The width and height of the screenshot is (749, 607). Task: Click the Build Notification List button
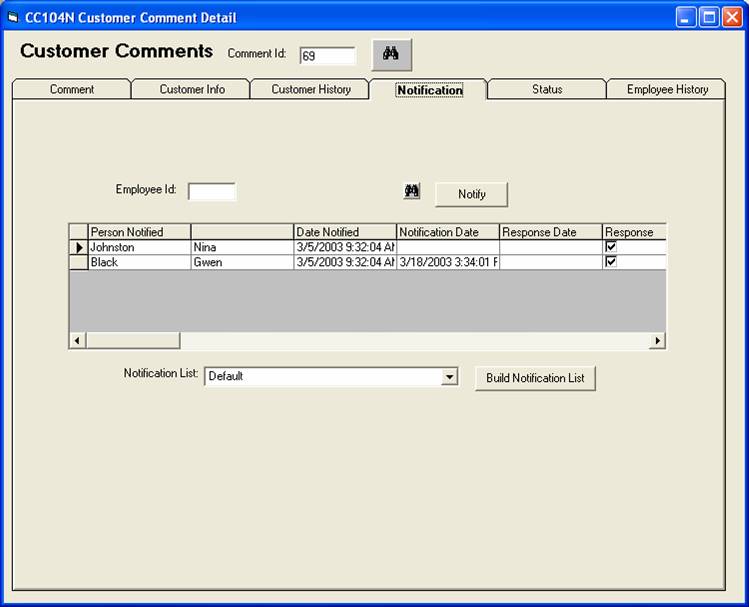(535, 378)
